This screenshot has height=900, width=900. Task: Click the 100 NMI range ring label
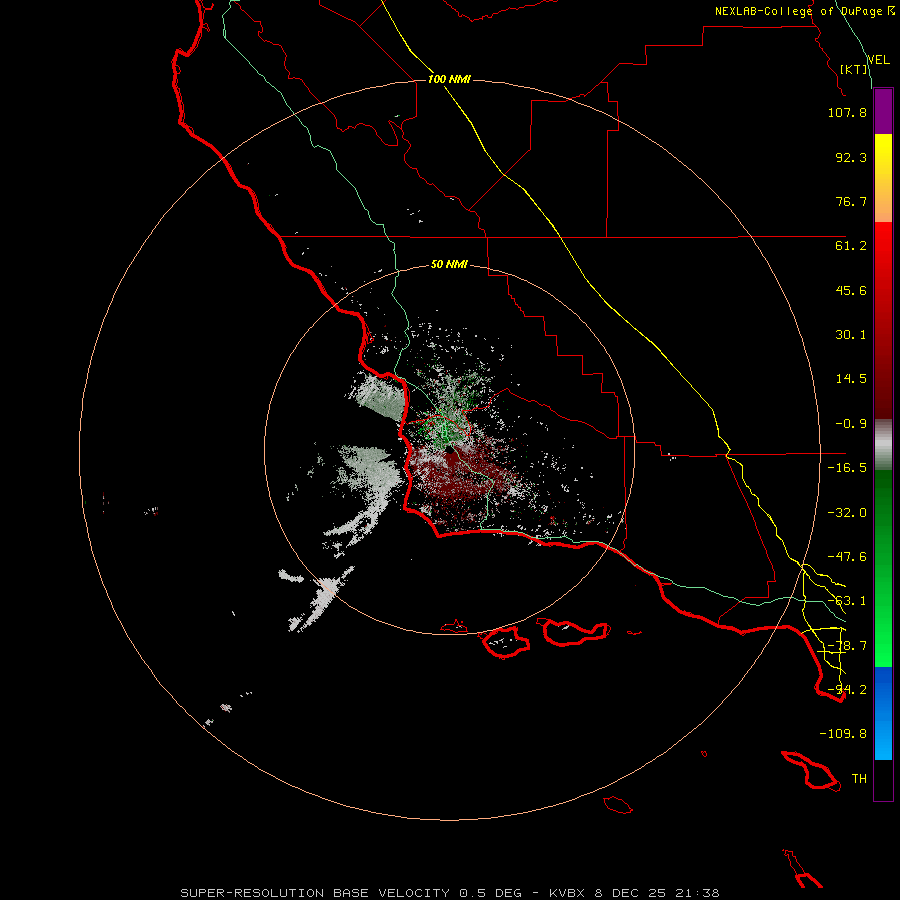tap(449, 79)
